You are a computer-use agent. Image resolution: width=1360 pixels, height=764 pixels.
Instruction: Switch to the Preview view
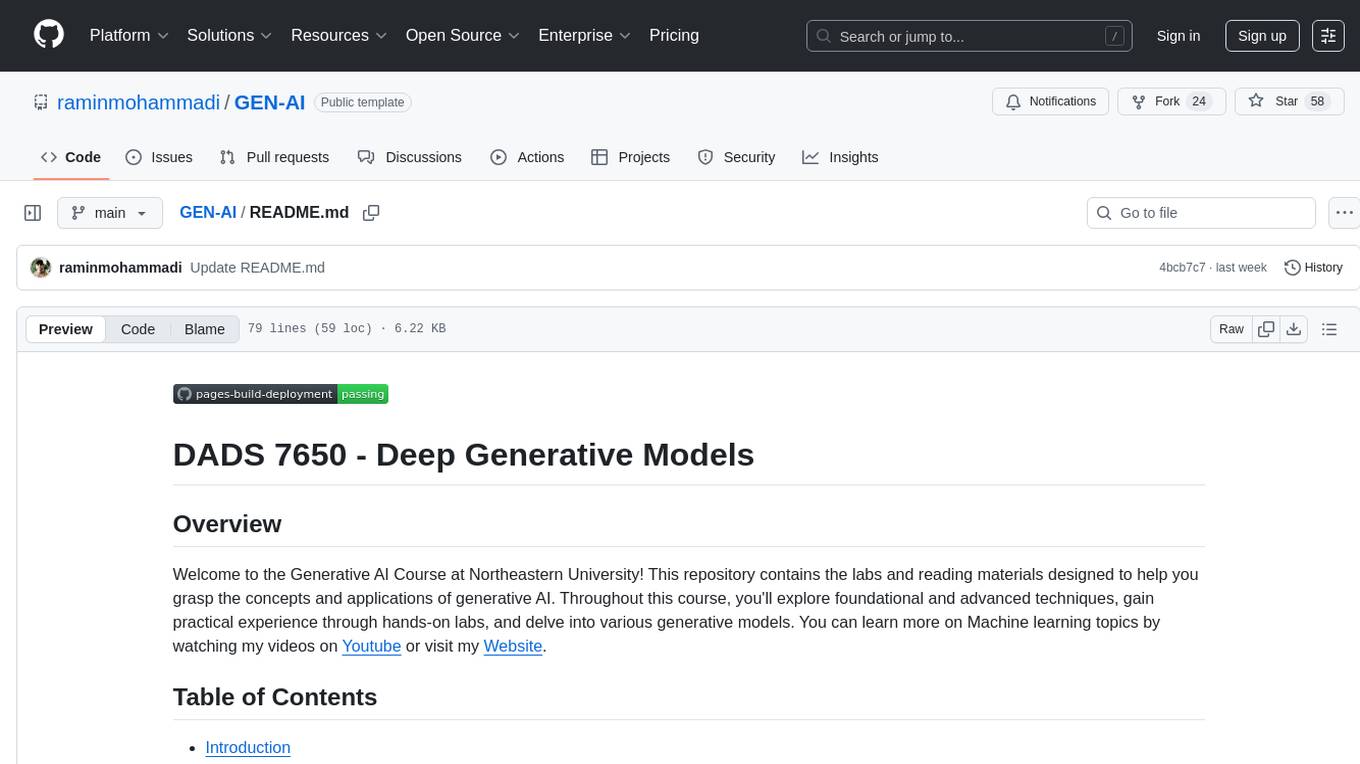tap(66, 329)
